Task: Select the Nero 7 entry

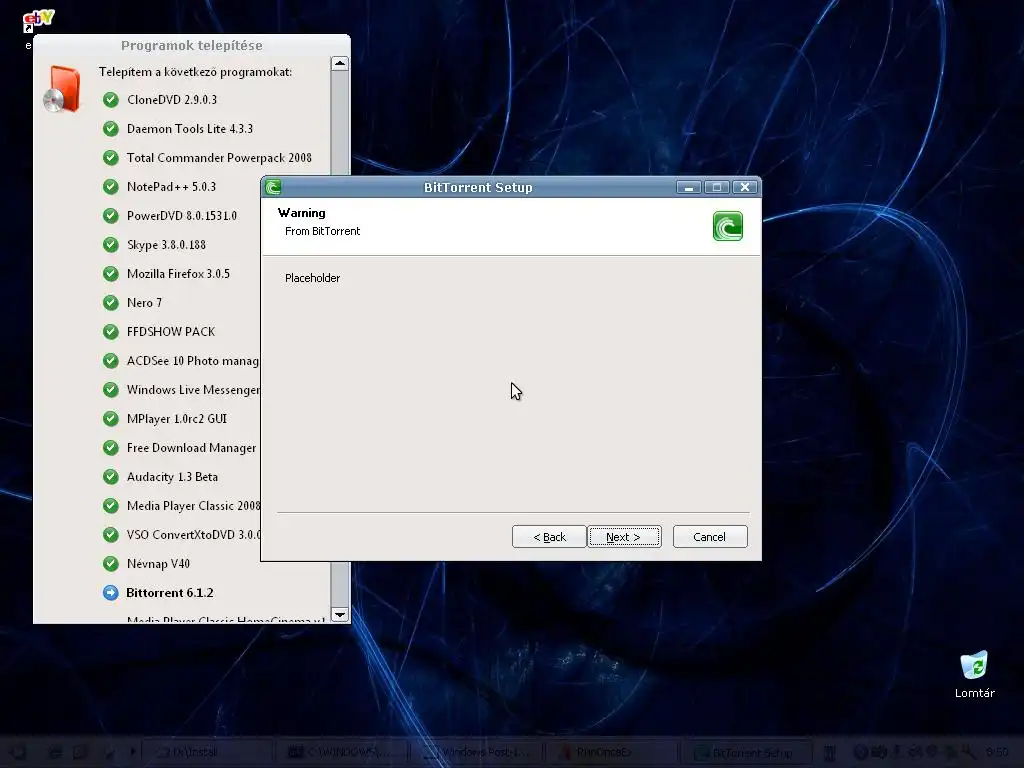Action: (144, 302)
